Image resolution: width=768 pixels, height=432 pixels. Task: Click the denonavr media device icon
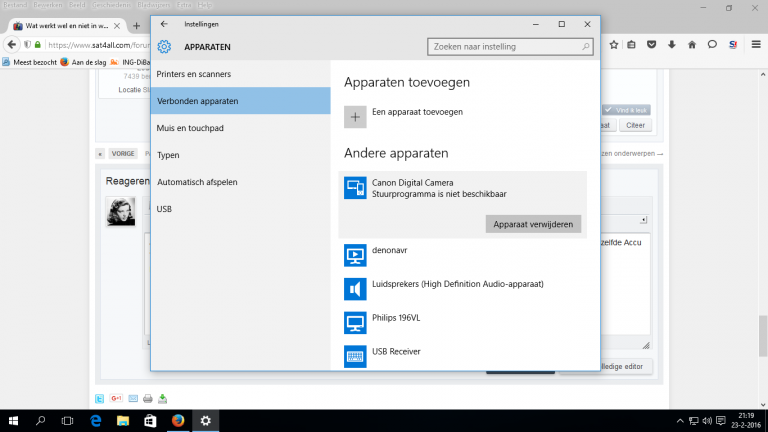tap(355, 256)
